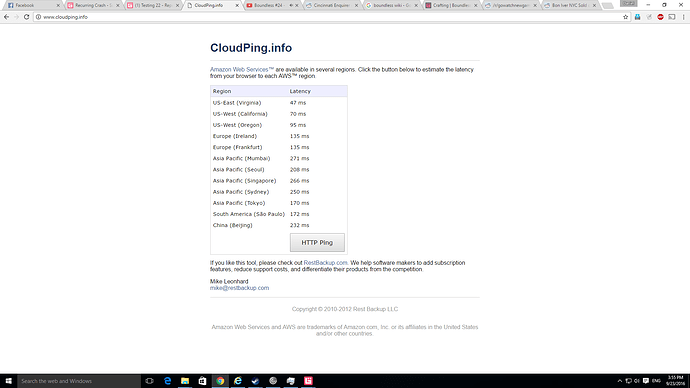Click the South America (São Paulo) region

click(x=249, y=214)
